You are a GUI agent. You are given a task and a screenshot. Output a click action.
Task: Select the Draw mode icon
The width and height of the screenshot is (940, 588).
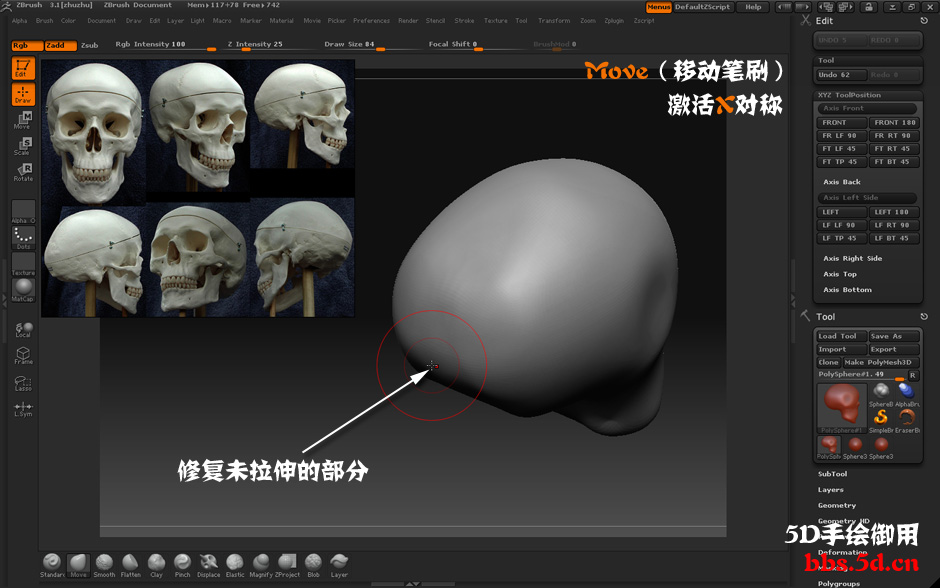click(23, 95)
